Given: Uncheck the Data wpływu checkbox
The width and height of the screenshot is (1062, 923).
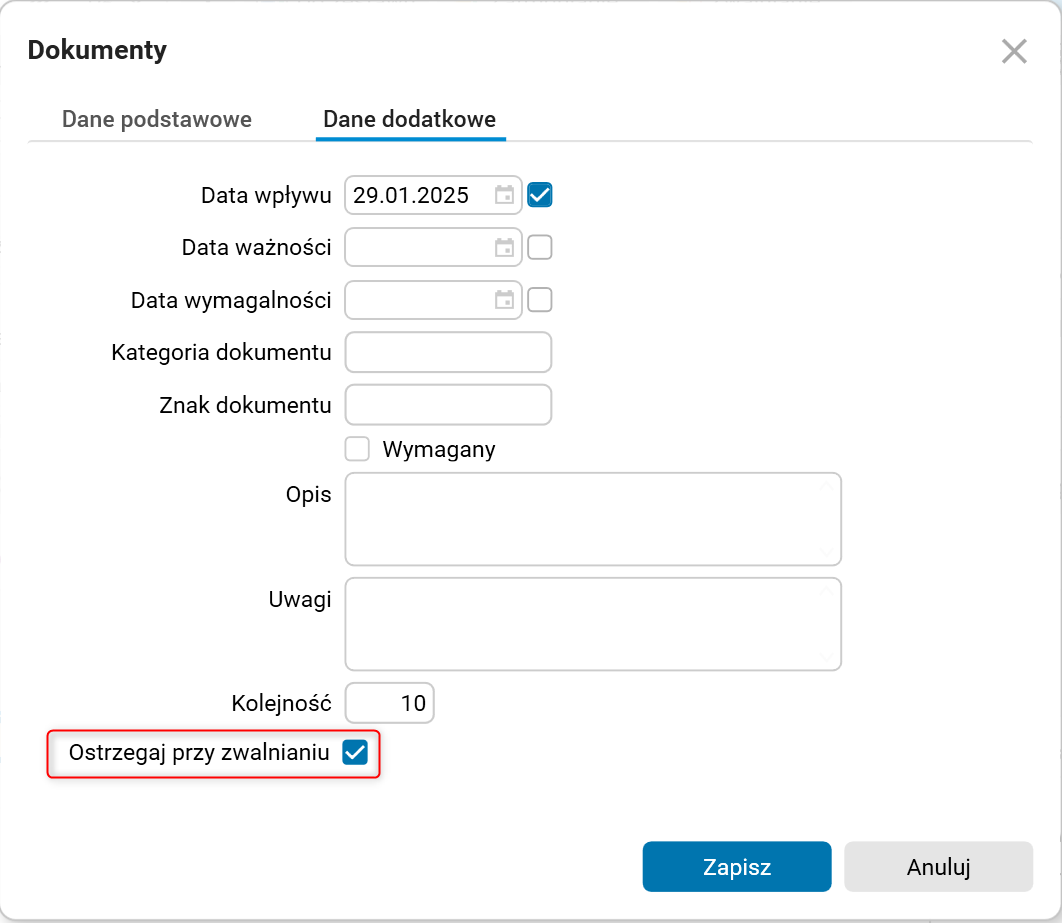Looking at the screenshot, I should point(540,195).
